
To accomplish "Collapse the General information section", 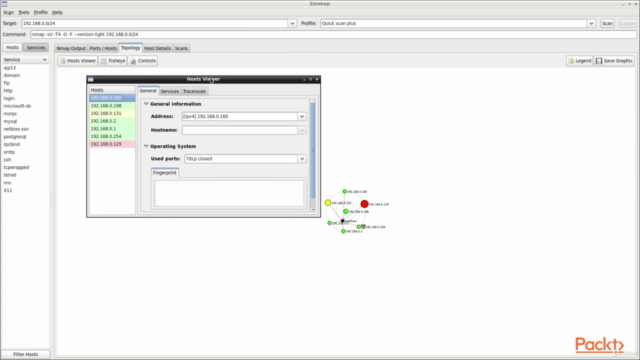I will tap(146, 104).
